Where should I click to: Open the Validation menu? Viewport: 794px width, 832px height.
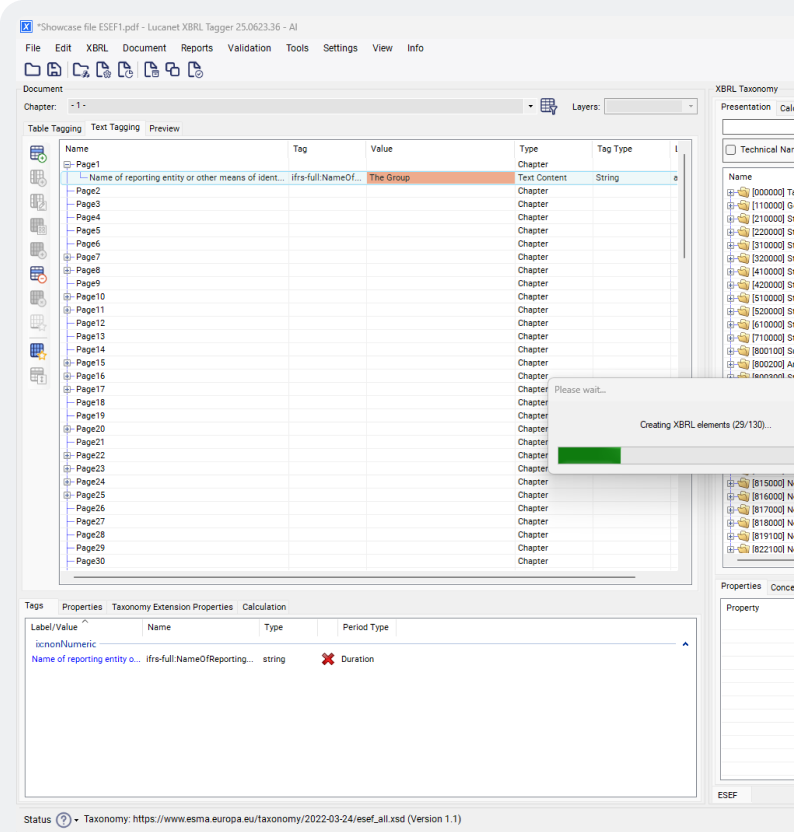(249, 48)
